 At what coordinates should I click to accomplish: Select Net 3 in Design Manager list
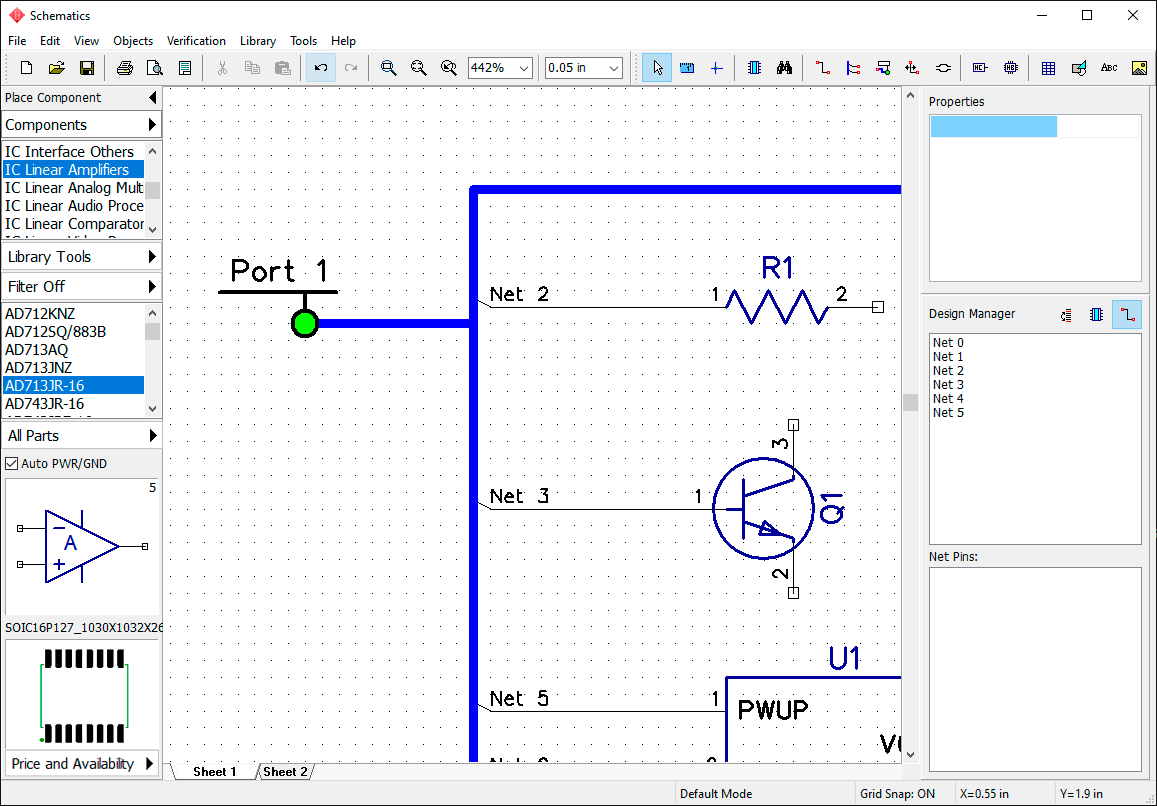pos(948,385)
